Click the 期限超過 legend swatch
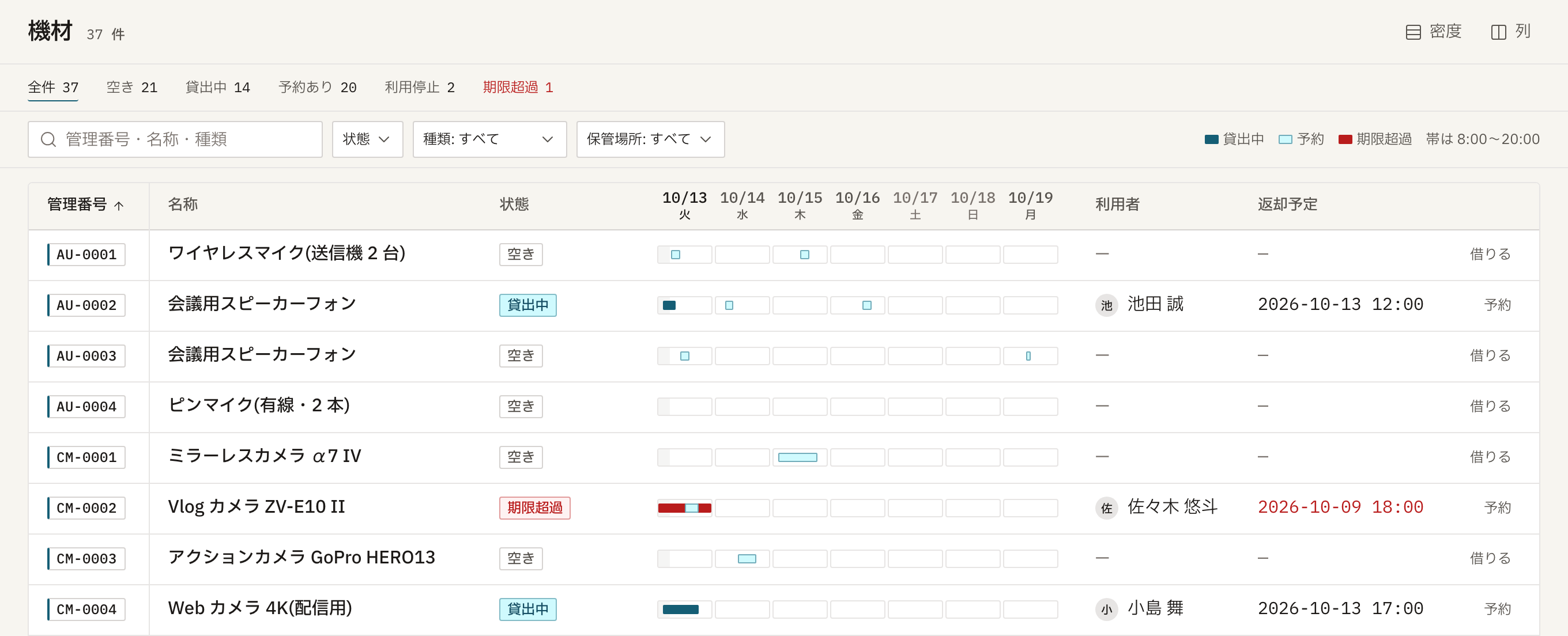The image size is (1568, 636). 1345,139
